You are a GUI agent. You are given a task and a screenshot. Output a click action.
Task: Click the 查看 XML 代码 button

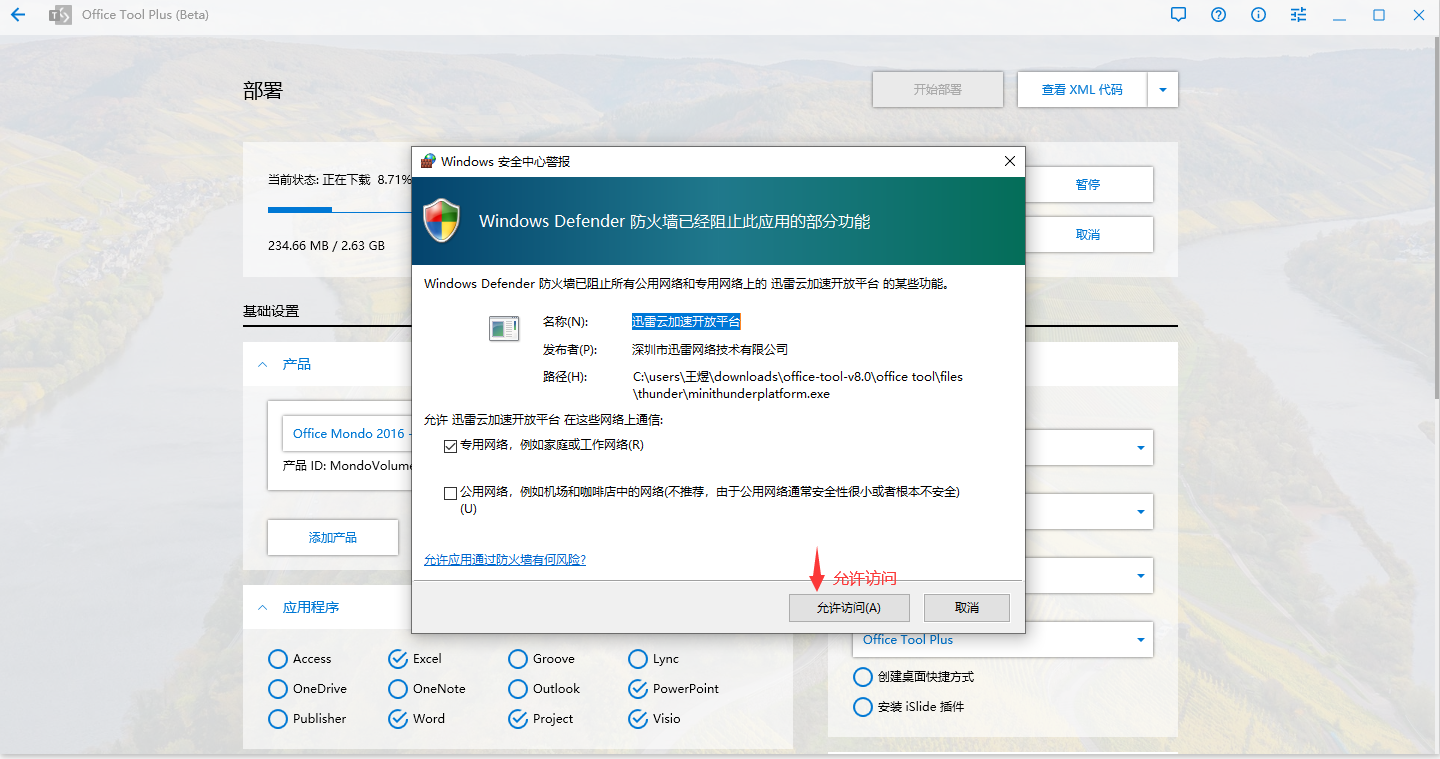[x=1082, y=89]
